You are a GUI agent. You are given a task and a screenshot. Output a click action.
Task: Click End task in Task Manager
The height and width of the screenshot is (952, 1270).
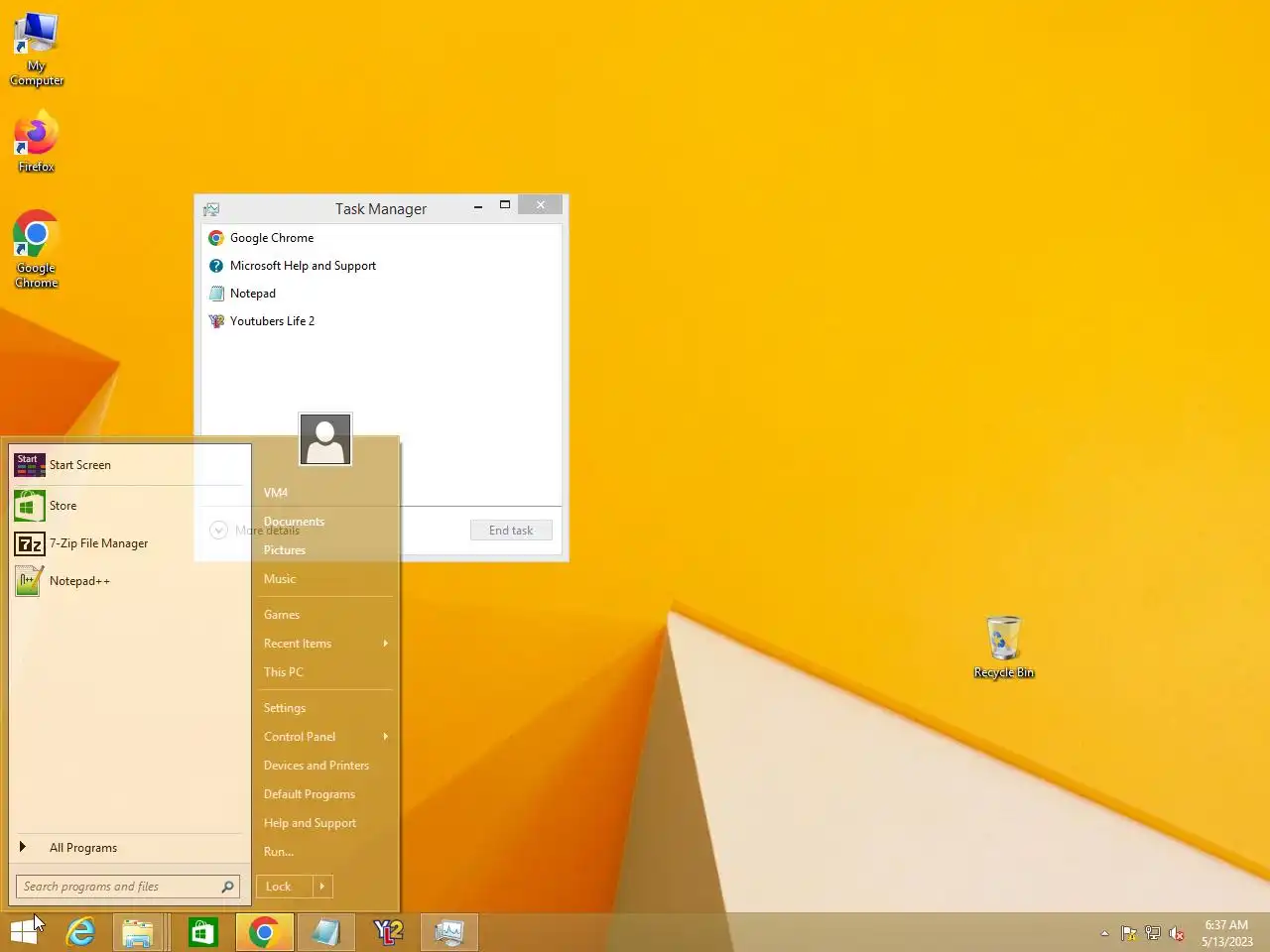coord(511,531)
